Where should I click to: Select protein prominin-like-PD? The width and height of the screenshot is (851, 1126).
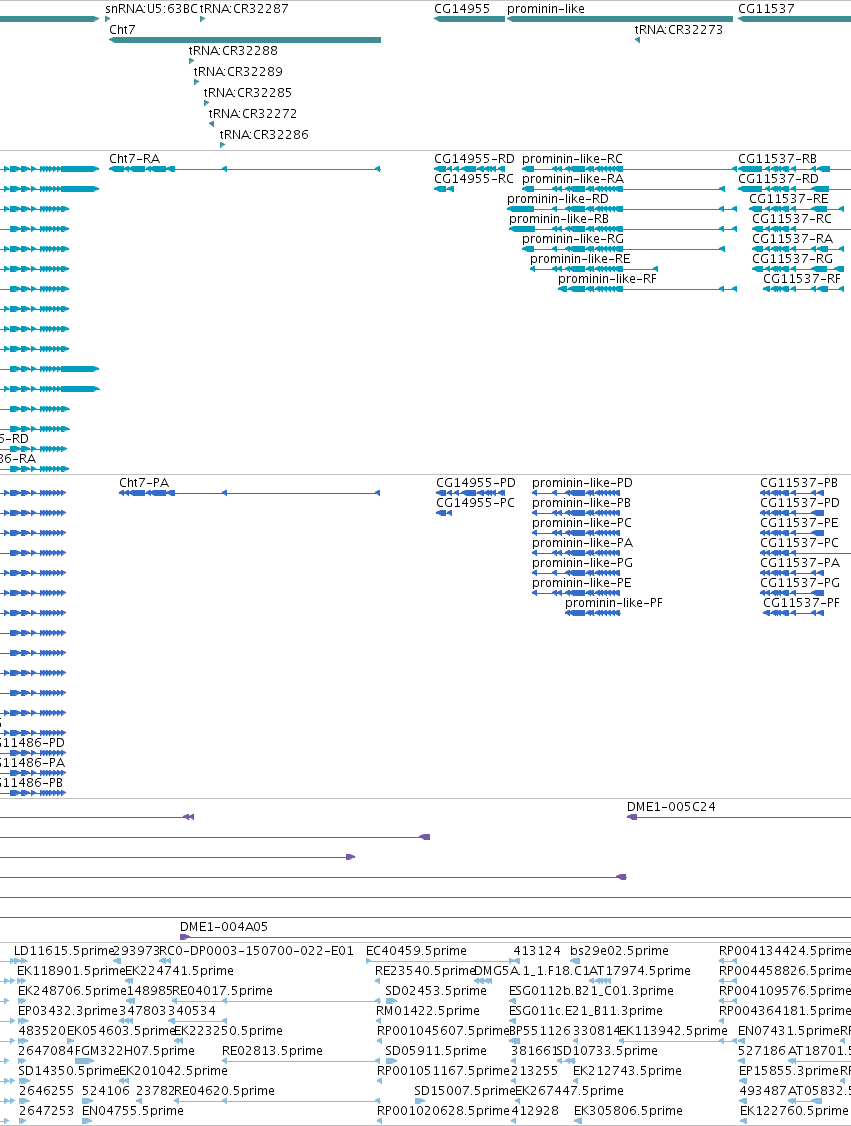[582, 483]
